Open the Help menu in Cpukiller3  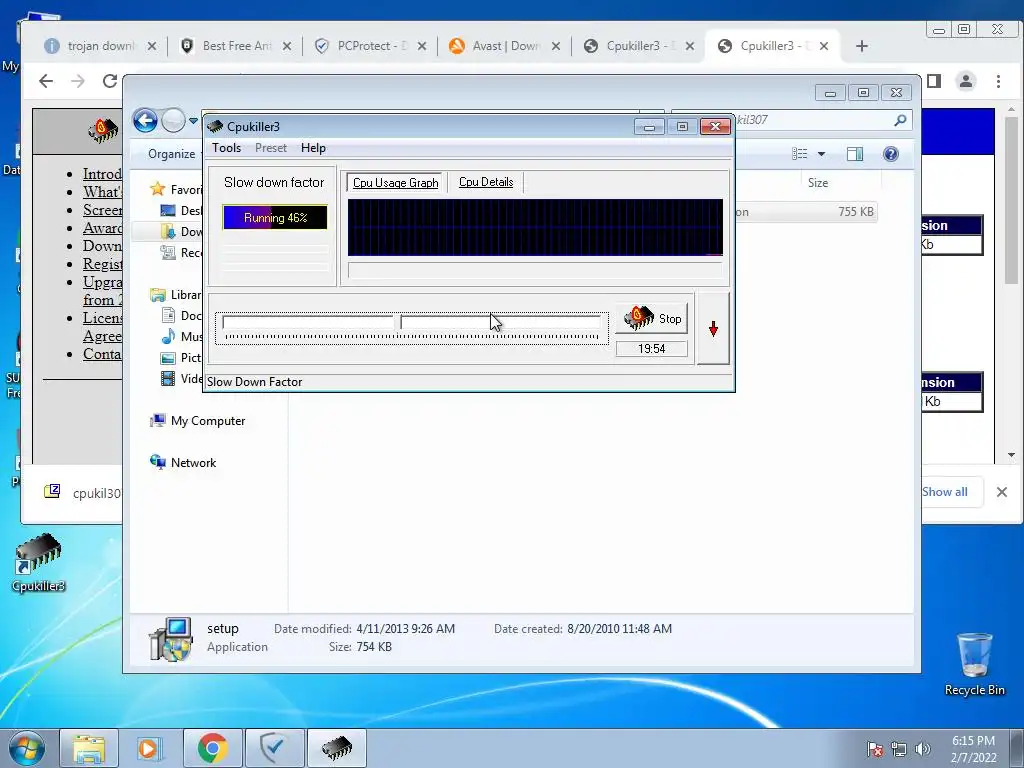pyautogui.click(x=313, y=148)
